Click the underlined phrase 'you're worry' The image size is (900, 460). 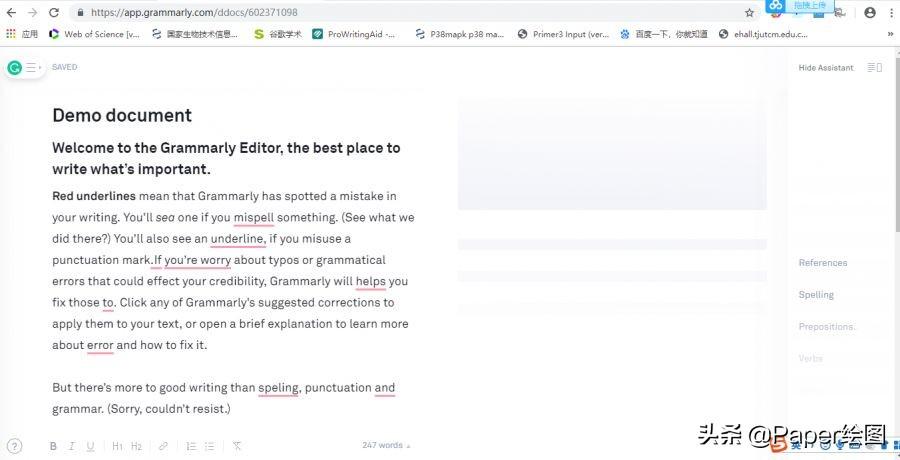[197, 260]
